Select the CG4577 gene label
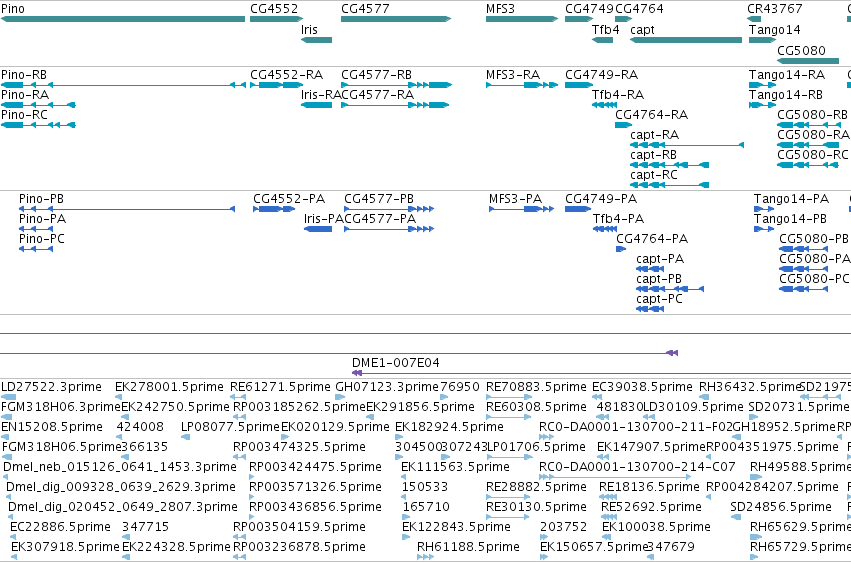 tap(365, 9)
